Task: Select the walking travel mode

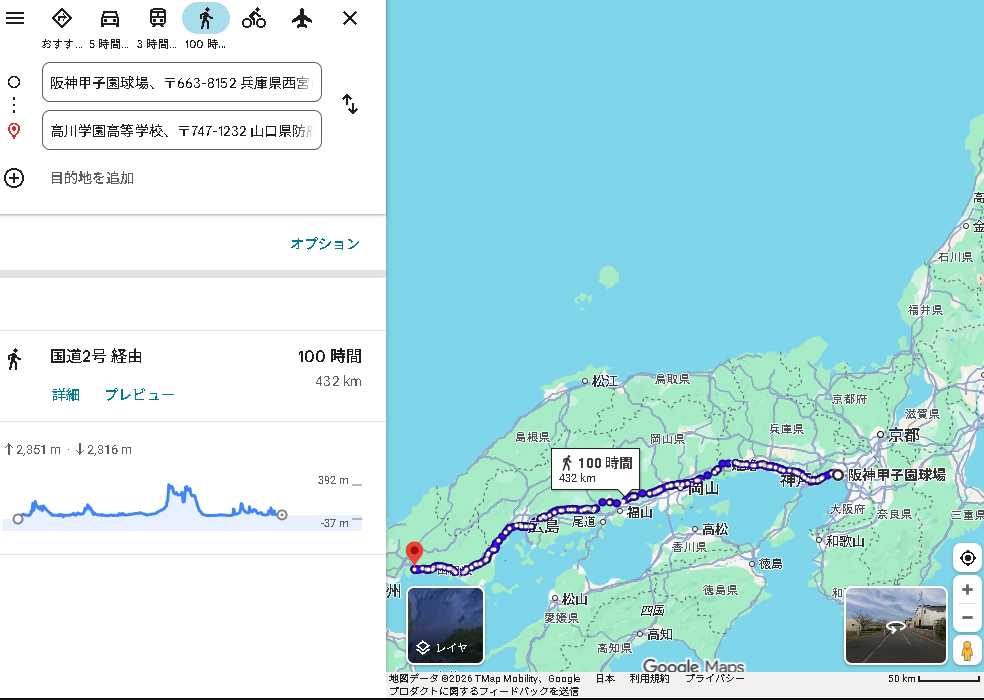Action: click(206, 18)
